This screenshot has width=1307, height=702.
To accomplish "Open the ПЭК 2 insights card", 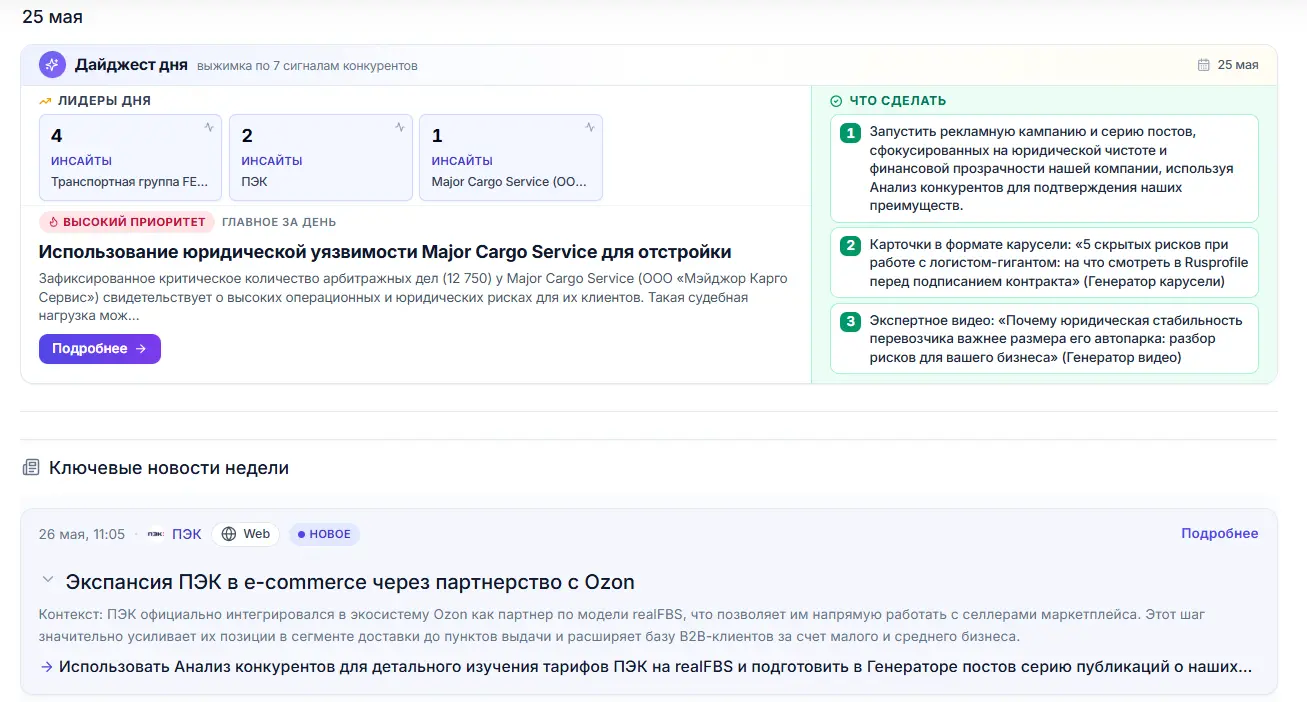I will tap(321, 158).
